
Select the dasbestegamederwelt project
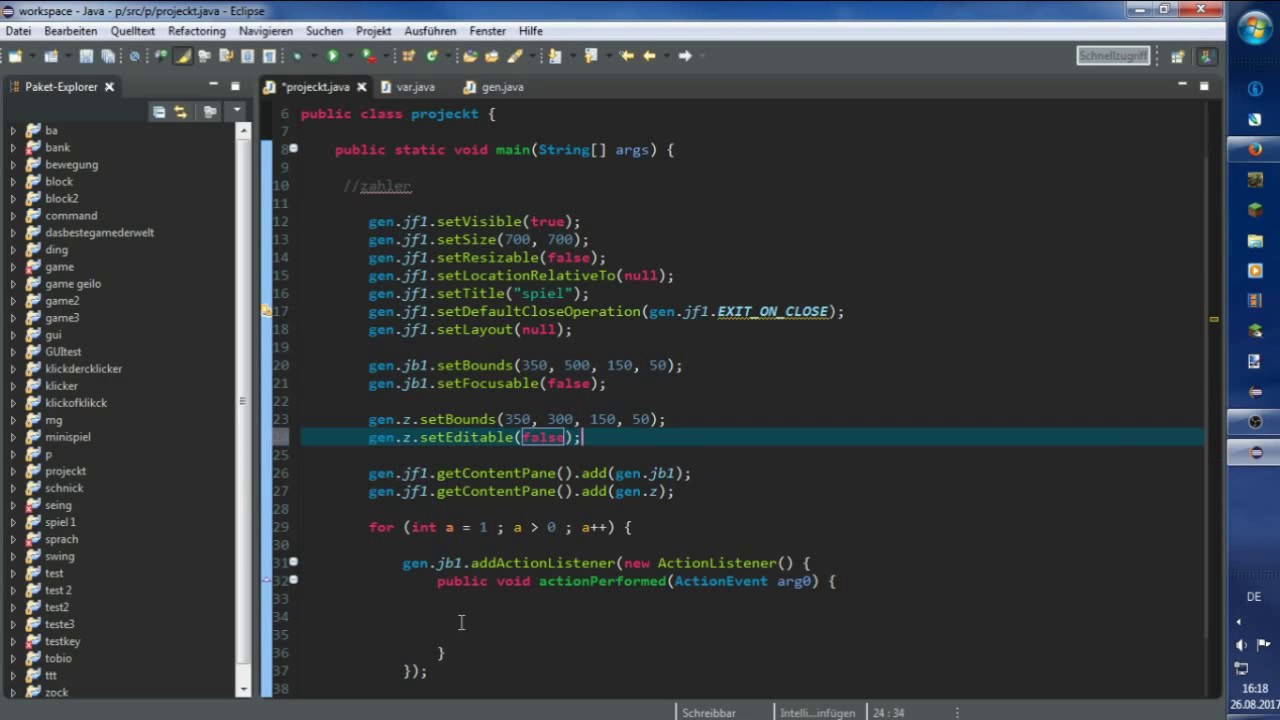(99, 232)
